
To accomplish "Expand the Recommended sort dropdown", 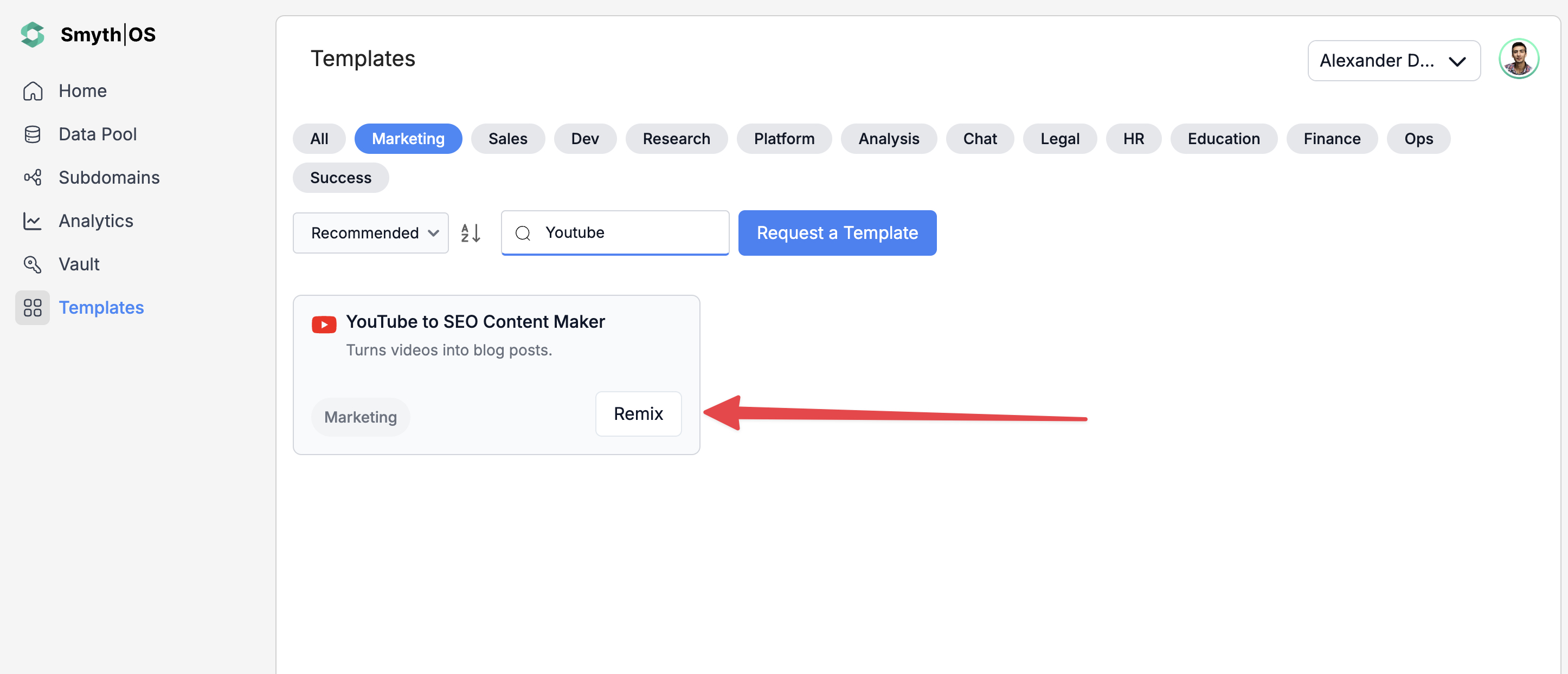I will 370,233.
